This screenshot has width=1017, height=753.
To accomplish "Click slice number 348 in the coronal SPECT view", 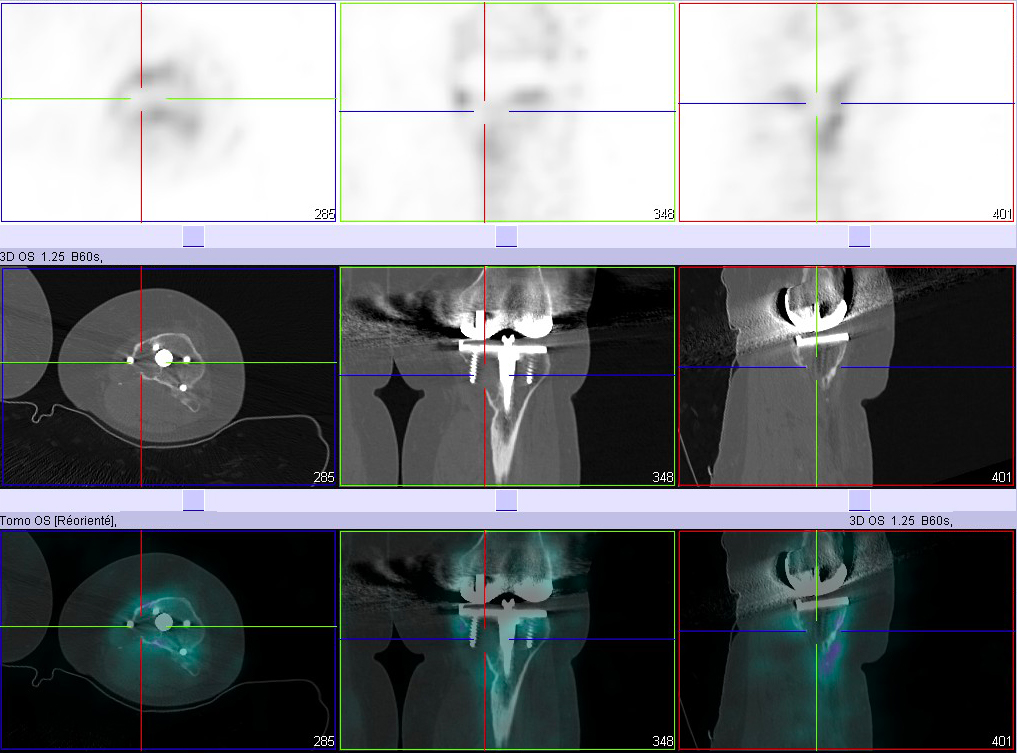I will click(664, 213).
